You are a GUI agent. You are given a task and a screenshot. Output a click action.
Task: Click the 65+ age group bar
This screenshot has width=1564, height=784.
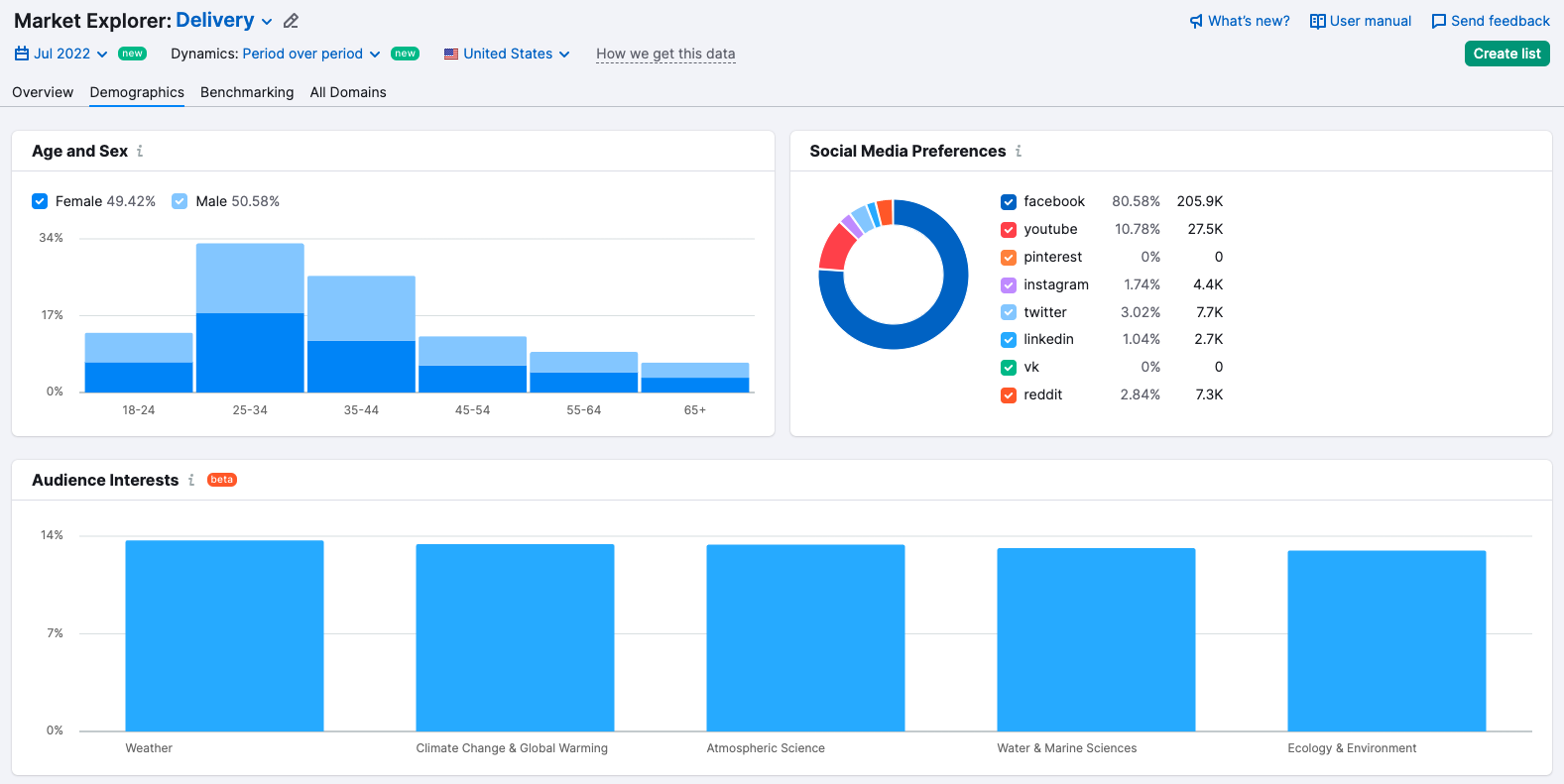pos(695,378)
